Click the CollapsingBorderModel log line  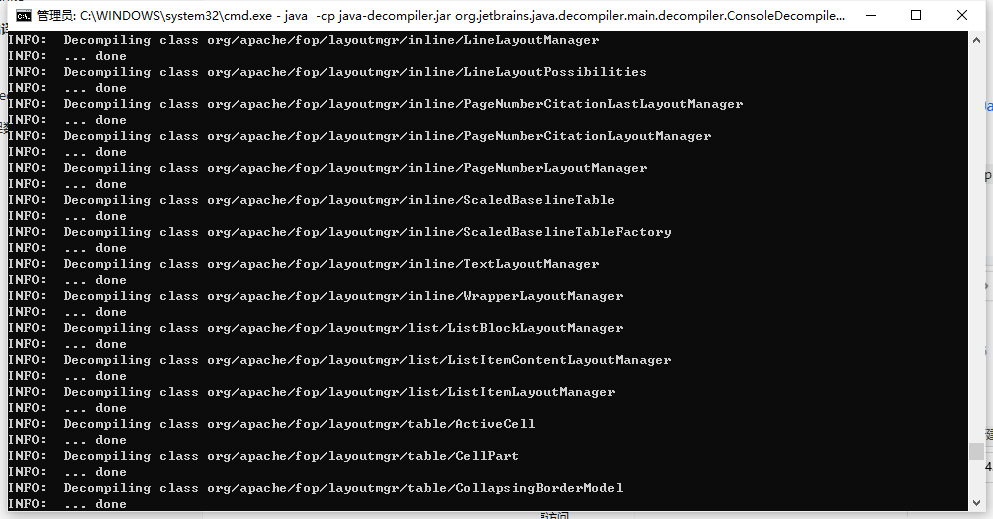[315, 487]
